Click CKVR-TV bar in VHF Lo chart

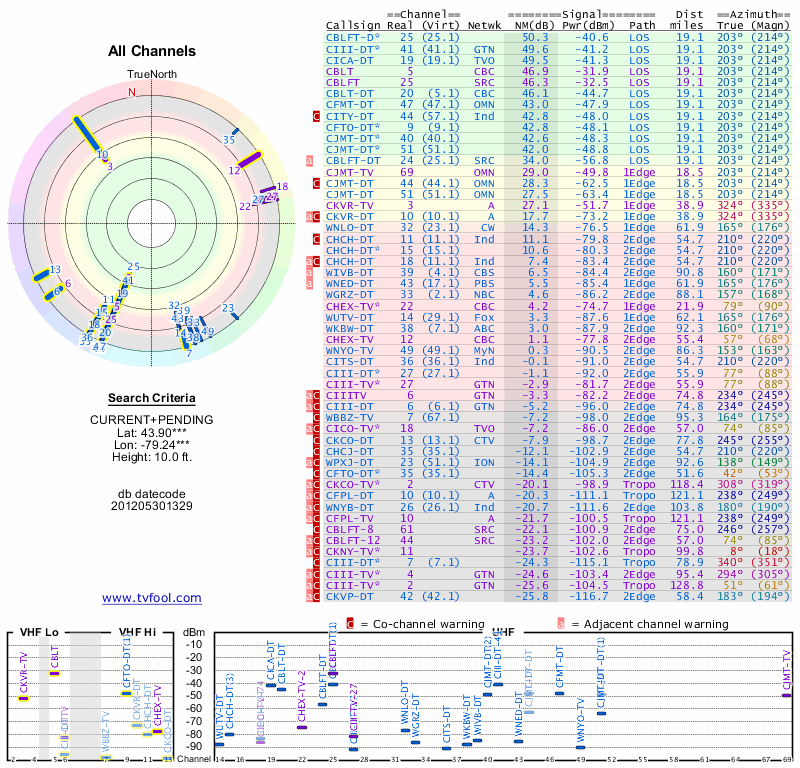coord(24,698)
